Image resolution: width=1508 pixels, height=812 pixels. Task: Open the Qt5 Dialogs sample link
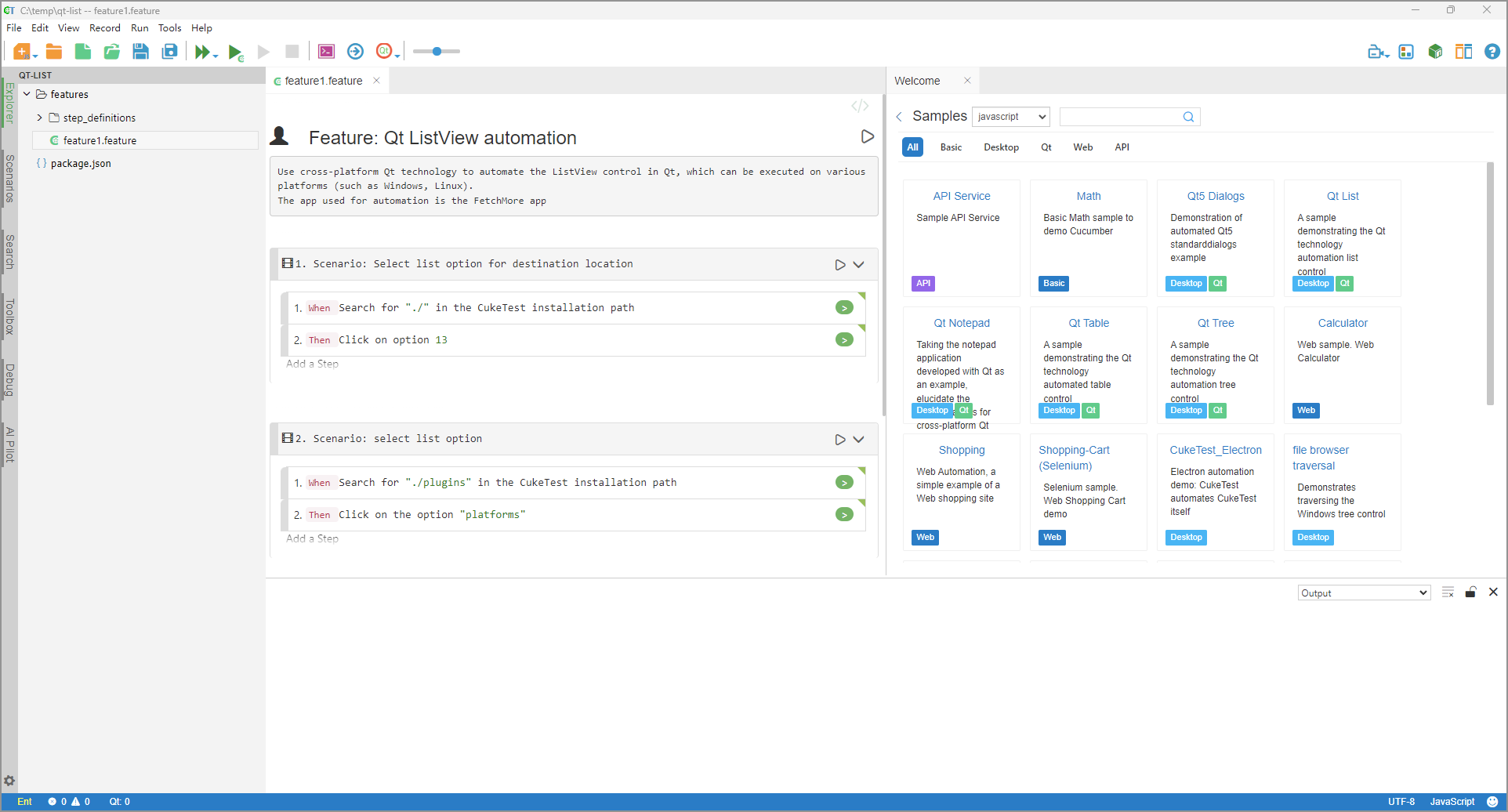pos(1216,196)
